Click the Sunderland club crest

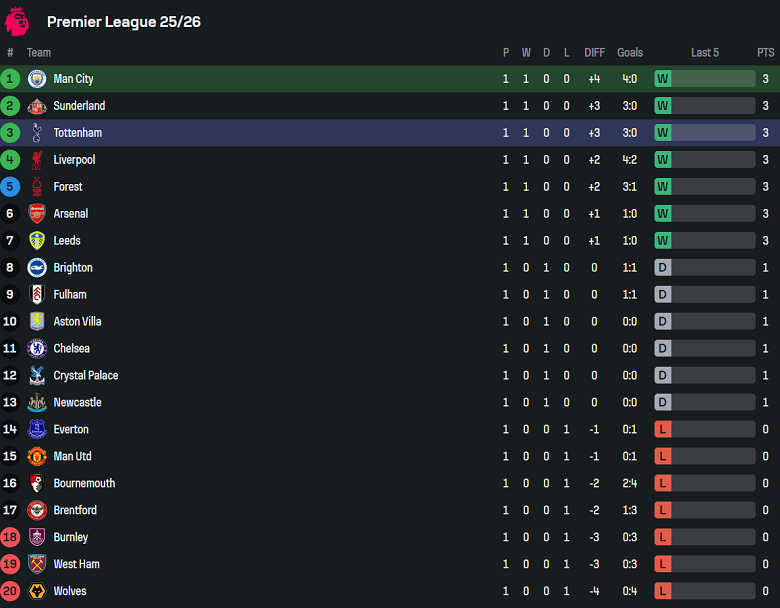point(37,106)
